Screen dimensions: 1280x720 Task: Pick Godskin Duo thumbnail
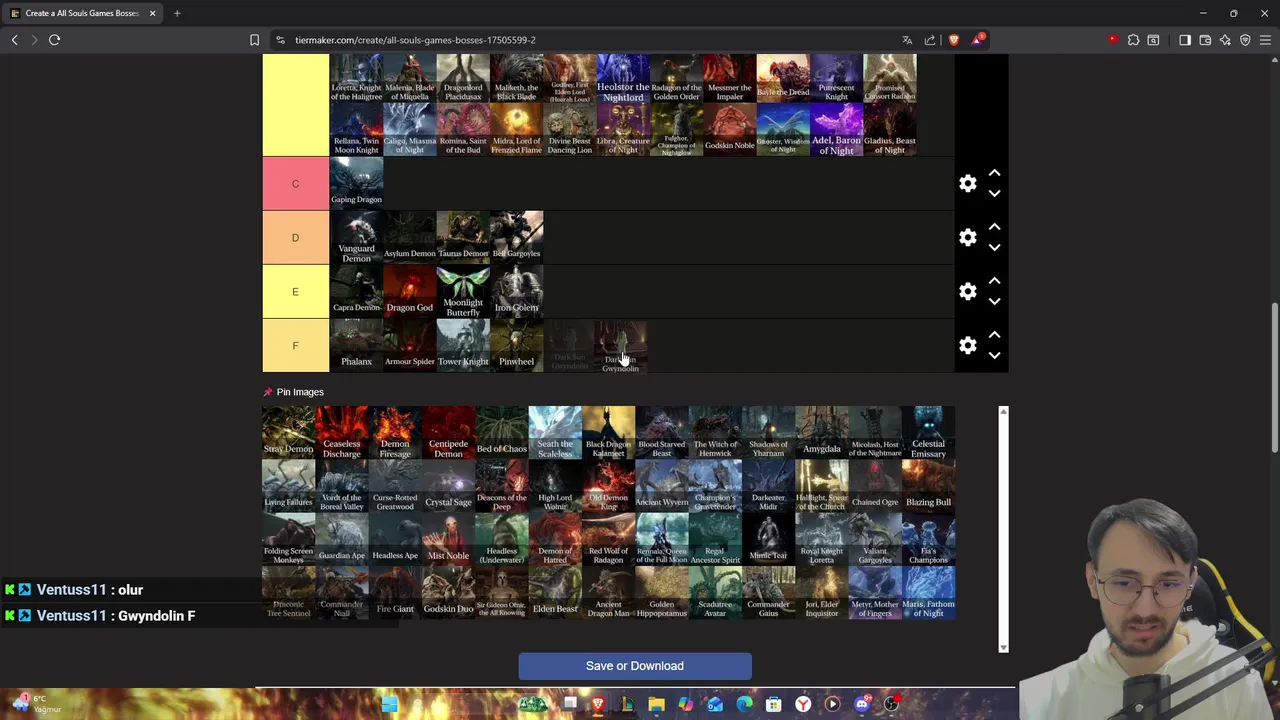pos(448,593)
